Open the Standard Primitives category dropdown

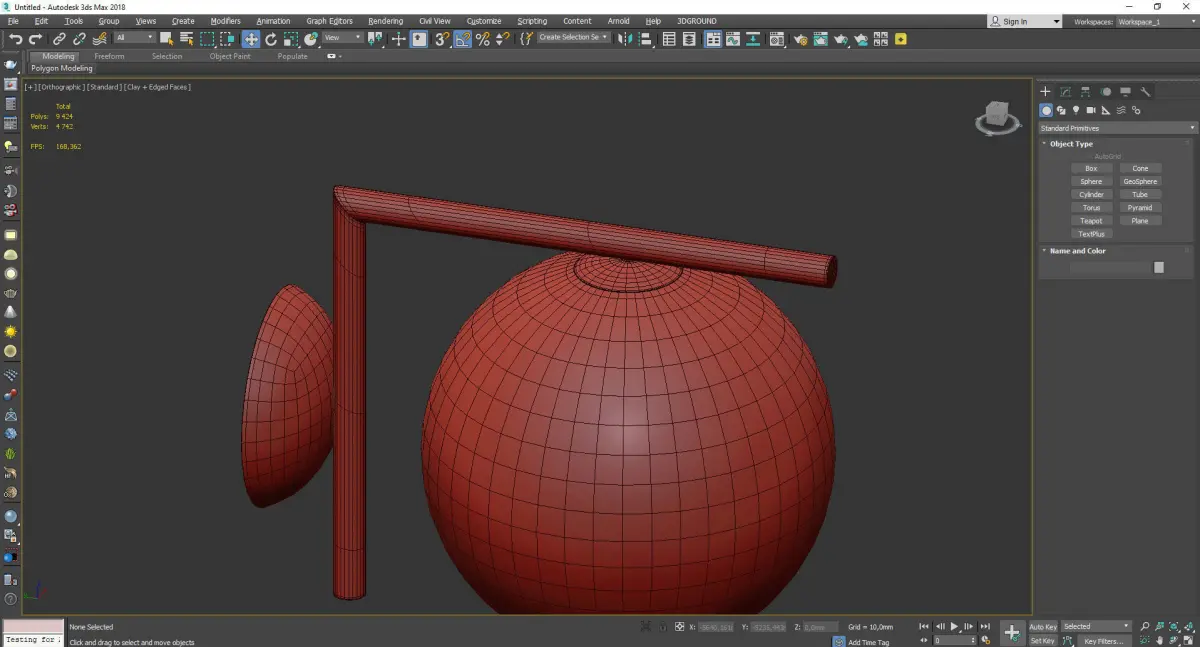(x=1117, y=128)
